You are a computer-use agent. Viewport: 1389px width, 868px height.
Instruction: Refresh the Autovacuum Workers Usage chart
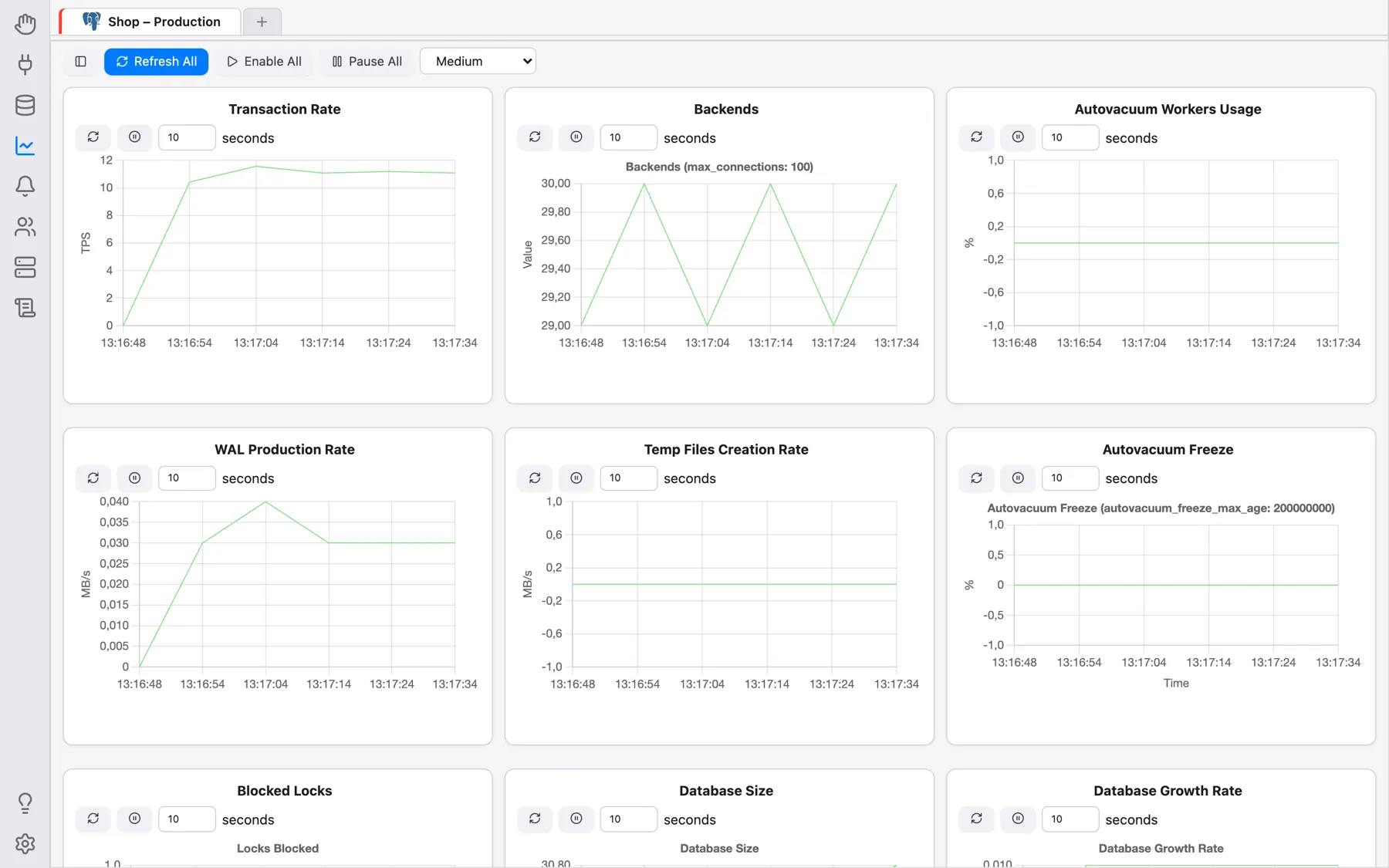pos(976,137)
